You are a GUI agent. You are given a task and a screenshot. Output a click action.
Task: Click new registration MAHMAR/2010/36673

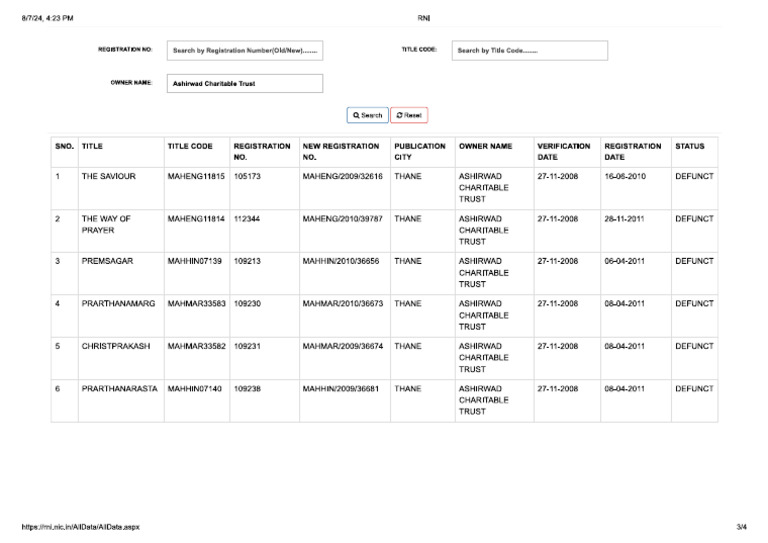coord(343,304)
